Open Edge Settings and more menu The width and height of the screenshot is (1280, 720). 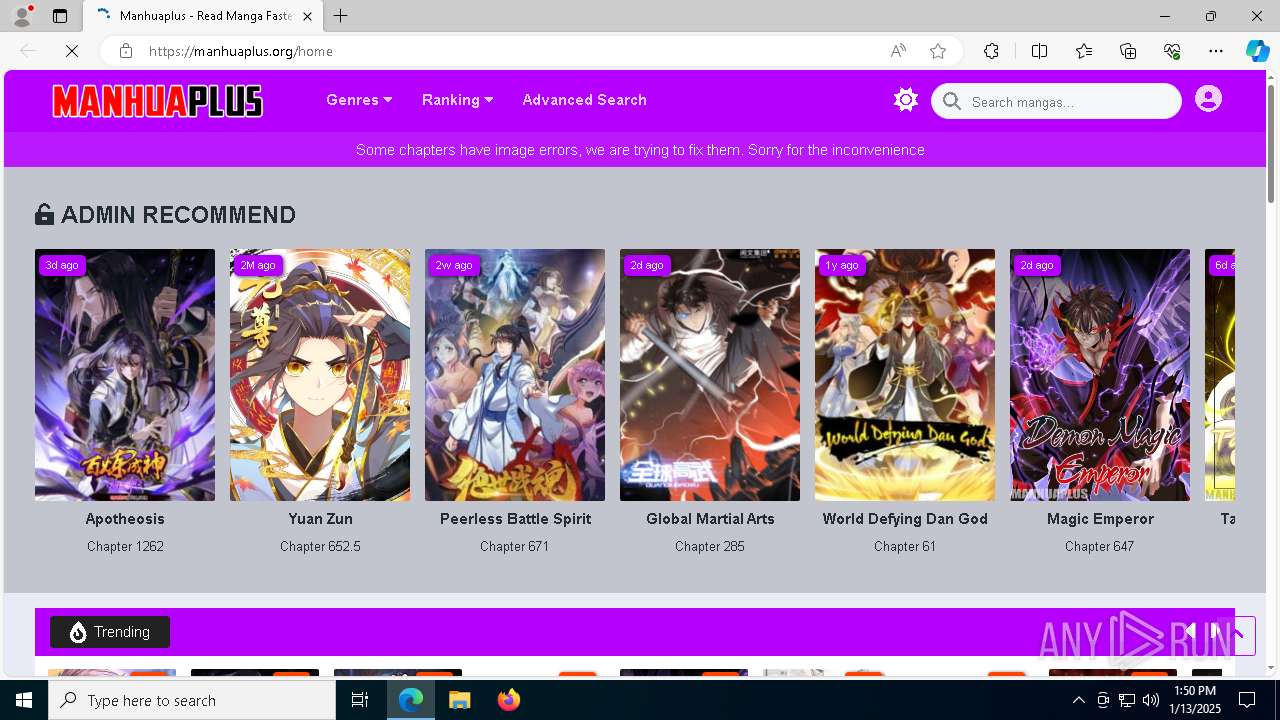(x=1216, y=51)
